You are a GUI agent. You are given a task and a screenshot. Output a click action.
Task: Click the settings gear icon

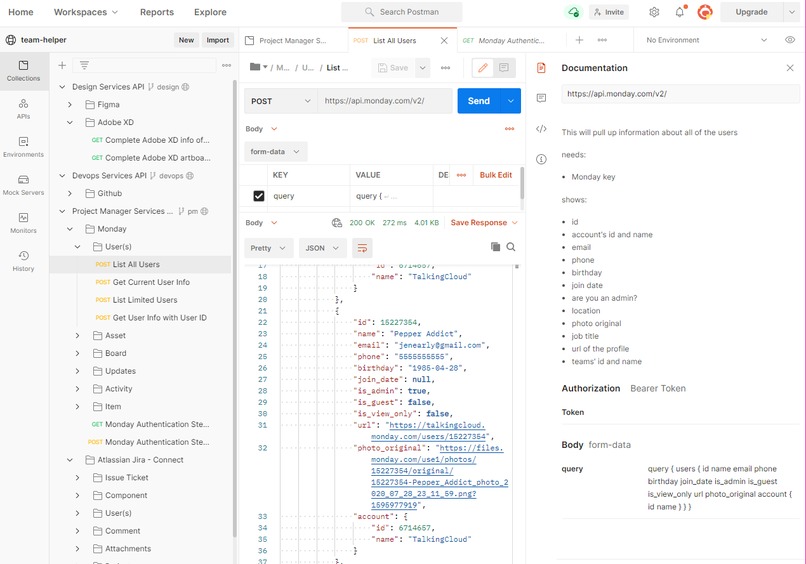654,12
